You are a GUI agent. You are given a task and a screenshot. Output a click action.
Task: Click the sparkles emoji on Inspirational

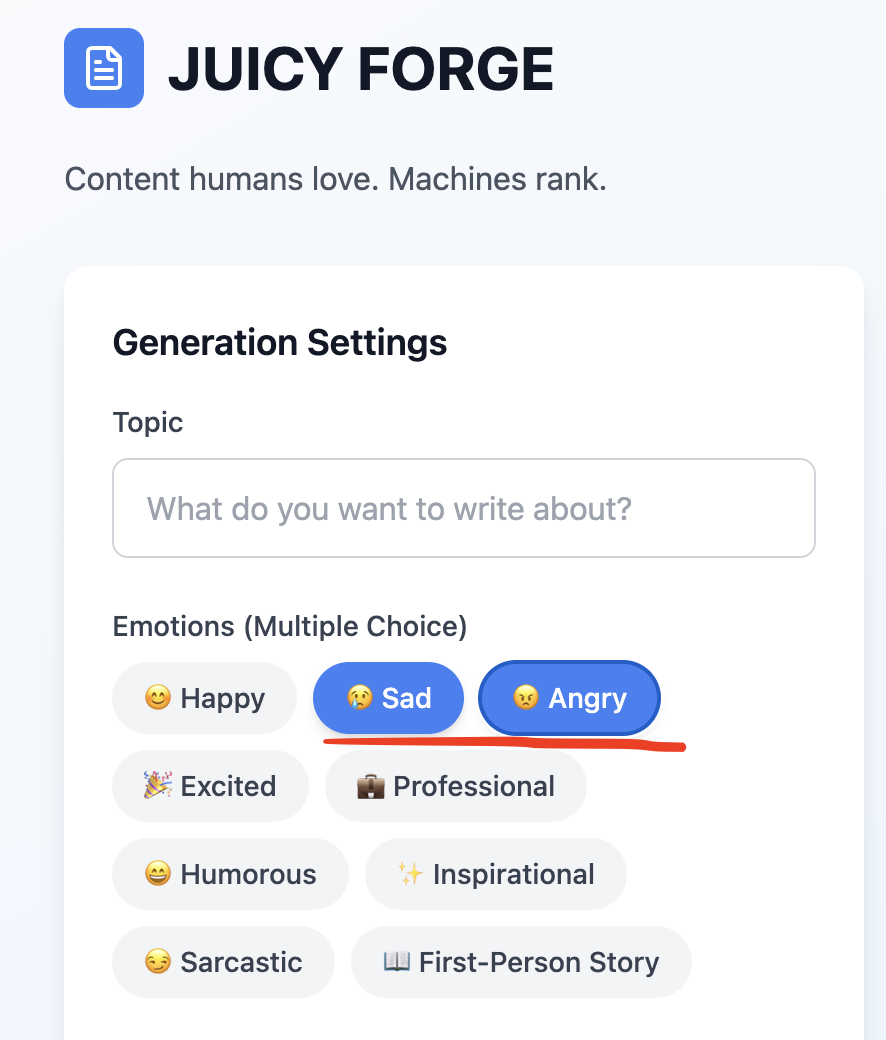(x=411, y=874)
